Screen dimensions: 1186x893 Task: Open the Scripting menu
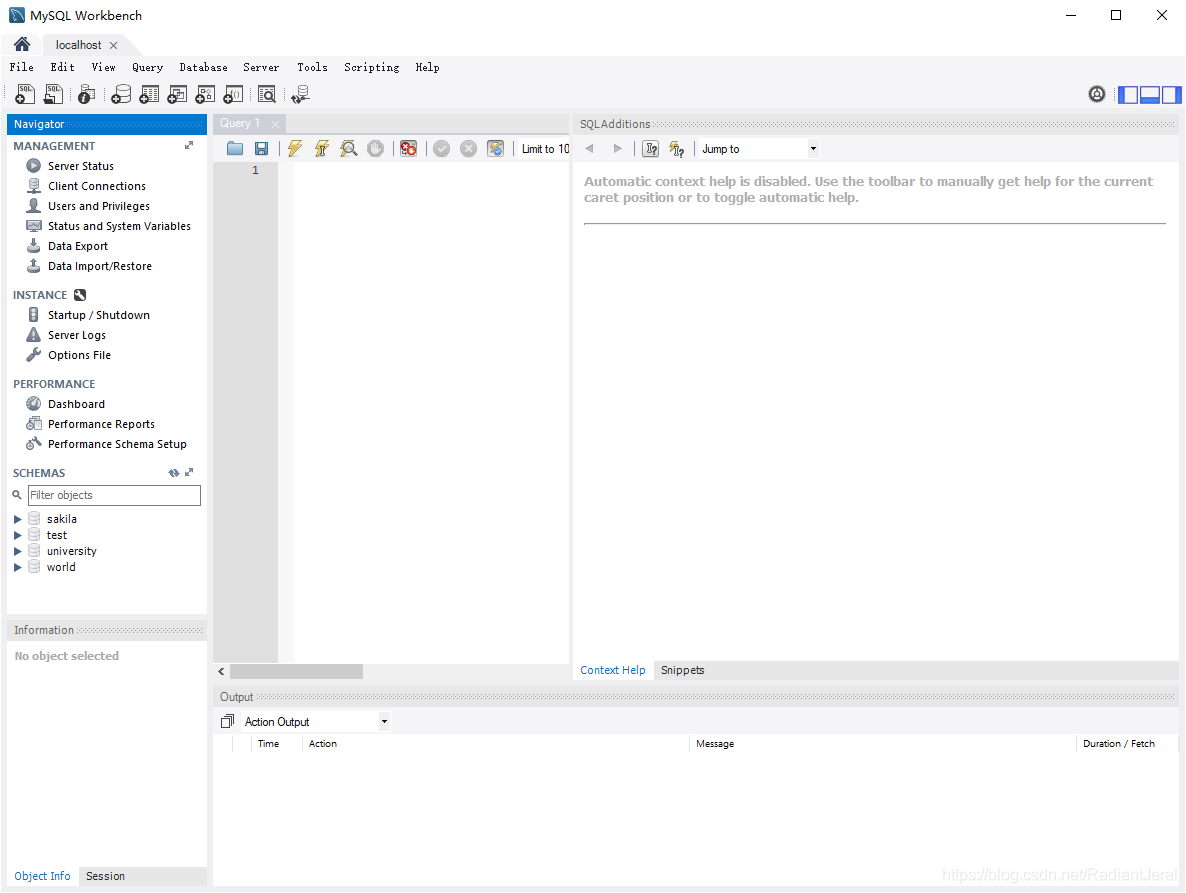point(371,67)
